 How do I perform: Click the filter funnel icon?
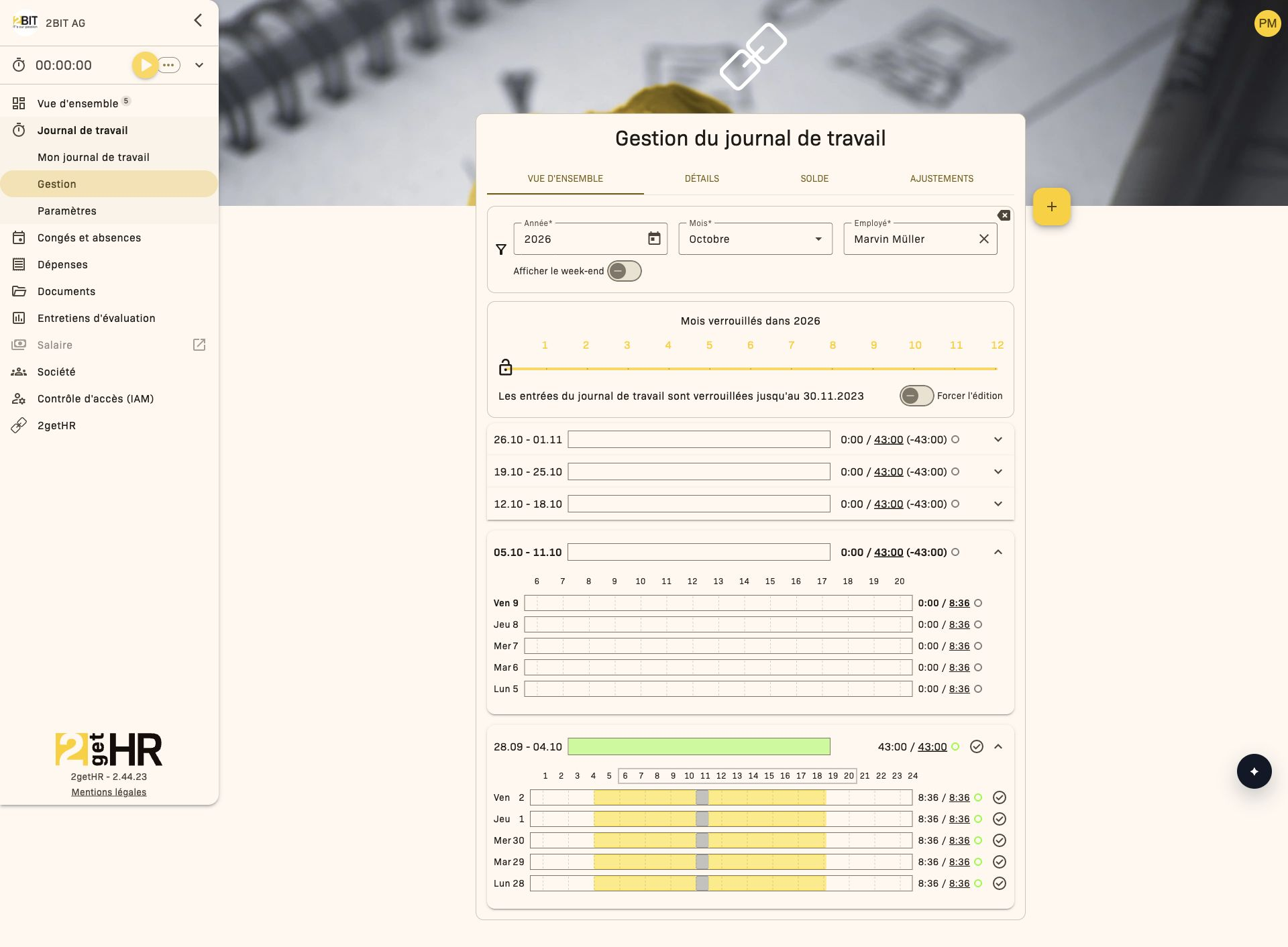(x=501, y=249)
